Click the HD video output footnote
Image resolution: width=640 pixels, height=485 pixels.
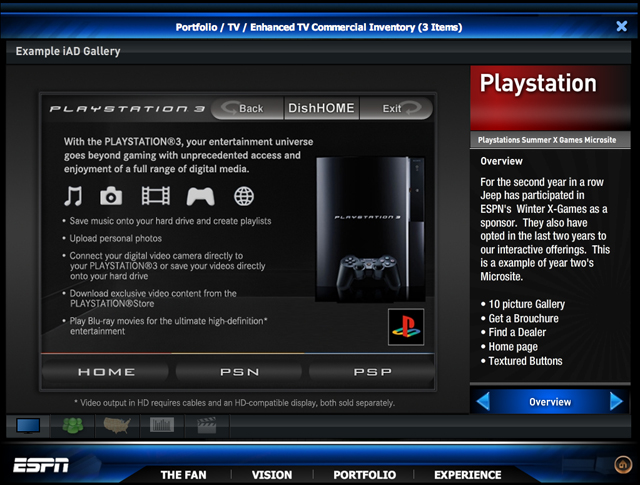pos(235,403)
